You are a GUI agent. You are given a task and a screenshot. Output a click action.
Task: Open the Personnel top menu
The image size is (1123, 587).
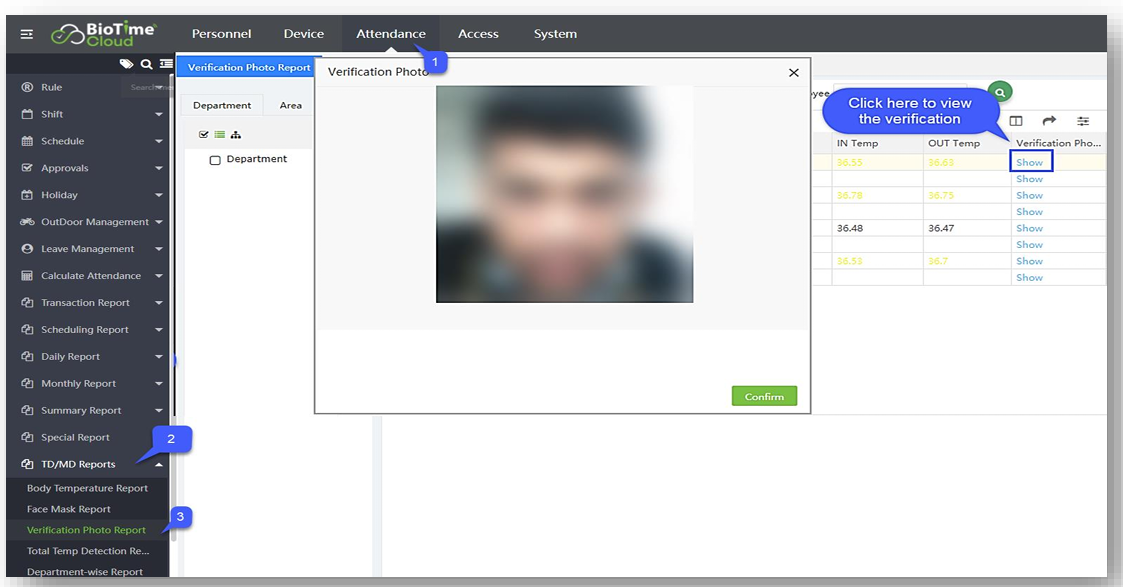coord(221,34)
